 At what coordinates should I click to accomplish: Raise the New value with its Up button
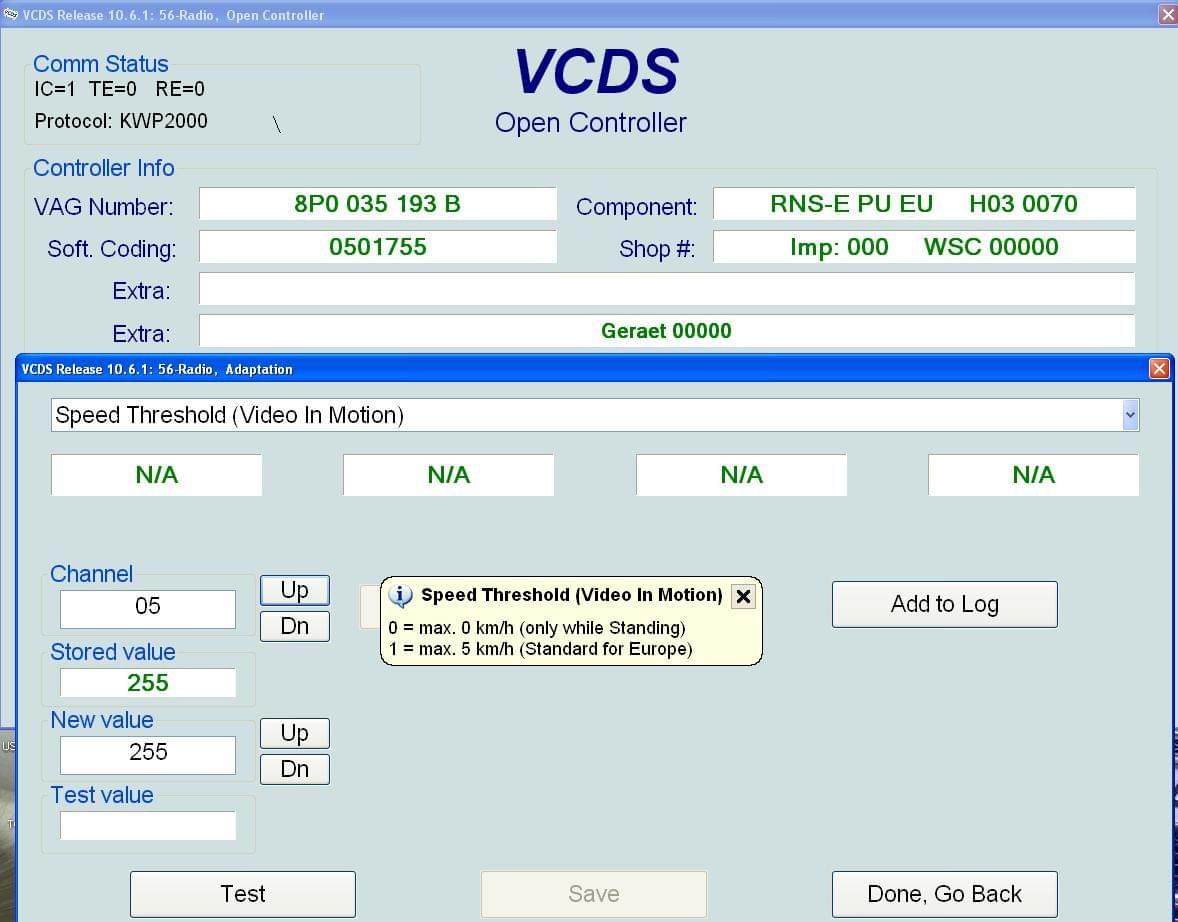click(x=294, y=733)
